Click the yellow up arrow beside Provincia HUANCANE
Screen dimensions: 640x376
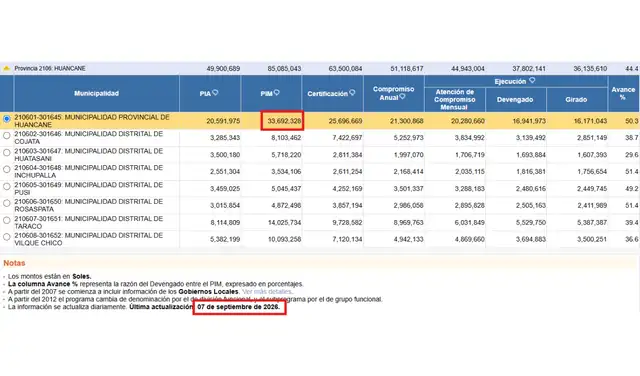pyautogui.click(x=7, y=68)
